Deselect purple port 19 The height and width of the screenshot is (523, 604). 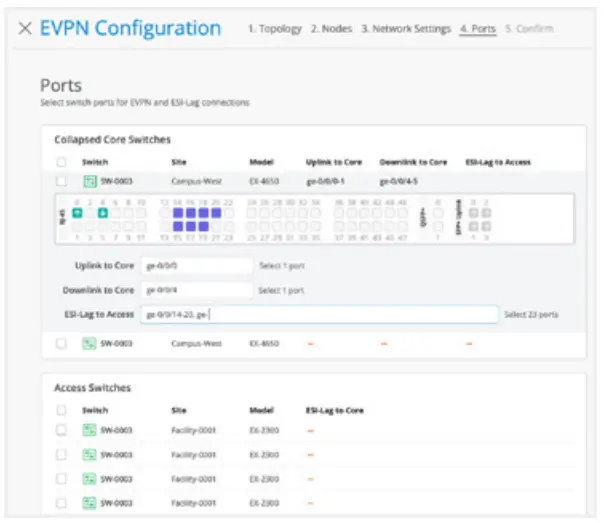pyautogui.click(x=203, y=226)
